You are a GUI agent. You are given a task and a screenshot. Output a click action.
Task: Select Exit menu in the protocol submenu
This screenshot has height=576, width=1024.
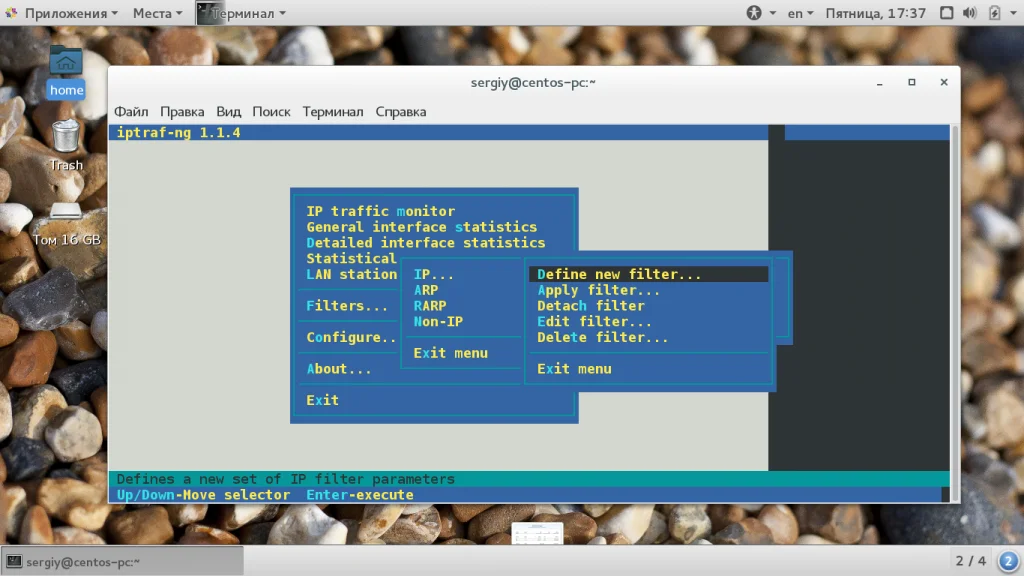(451, 353)
